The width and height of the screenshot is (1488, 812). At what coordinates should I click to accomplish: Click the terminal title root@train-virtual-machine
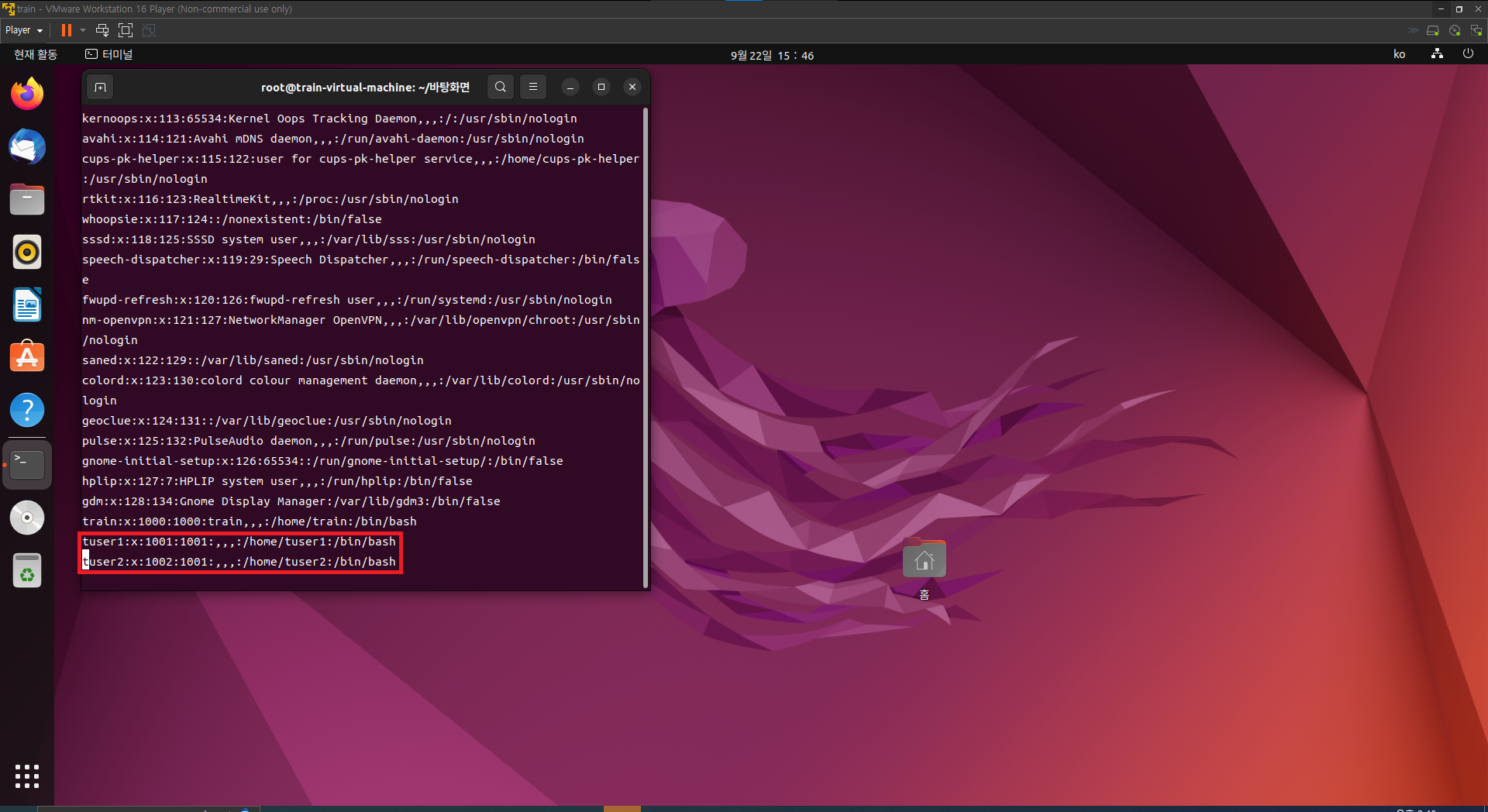click(x=365, y=87)
